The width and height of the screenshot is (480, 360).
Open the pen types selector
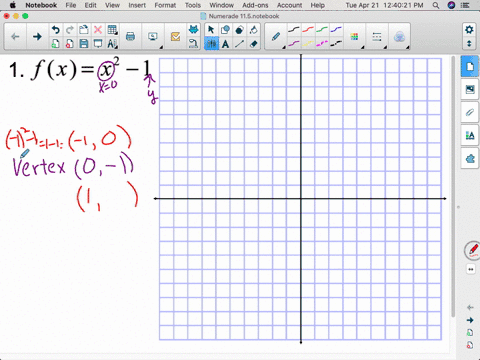pyautogui.click(x=276, y=37)
